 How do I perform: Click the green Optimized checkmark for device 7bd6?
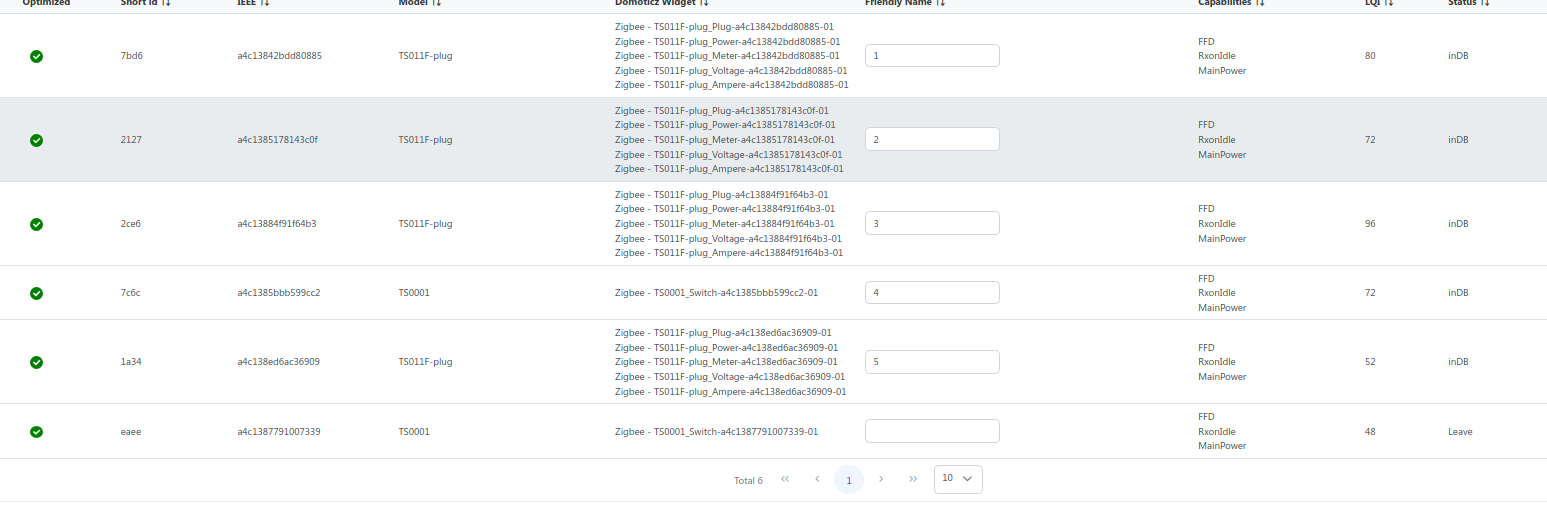tap(36, 56)
